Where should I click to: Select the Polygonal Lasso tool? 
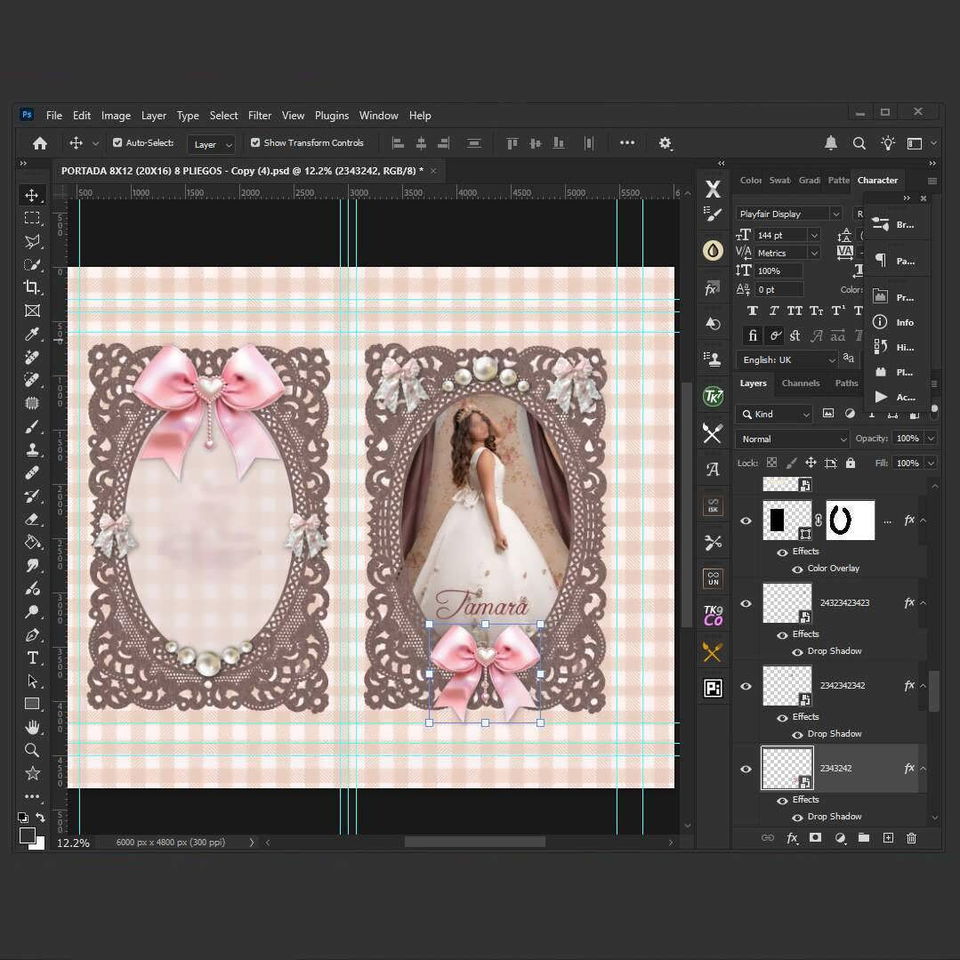[32, 241]
